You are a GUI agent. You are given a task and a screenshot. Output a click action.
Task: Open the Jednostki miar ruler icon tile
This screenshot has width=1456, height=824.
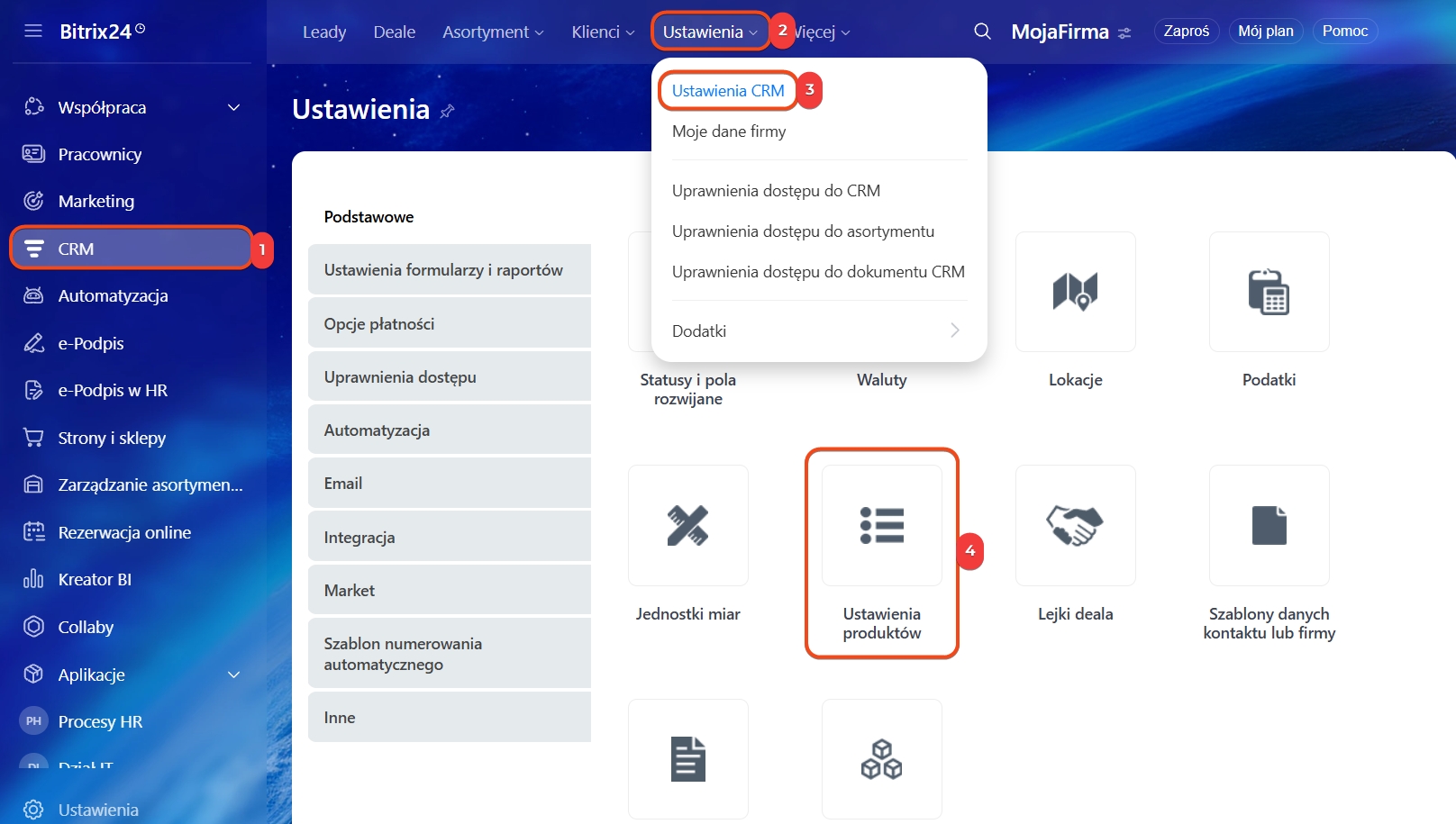click(688, 525)
